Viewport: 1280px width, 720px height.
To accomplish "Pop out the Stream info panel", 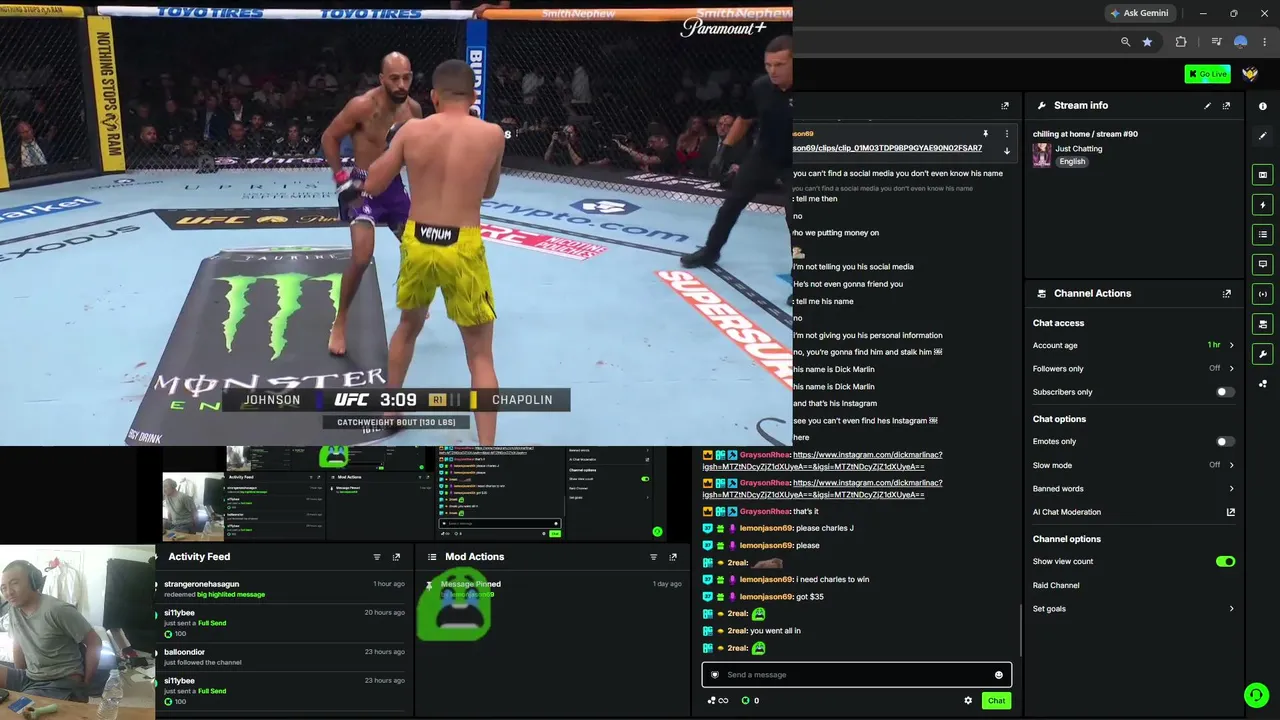I will coord(1226,106).
